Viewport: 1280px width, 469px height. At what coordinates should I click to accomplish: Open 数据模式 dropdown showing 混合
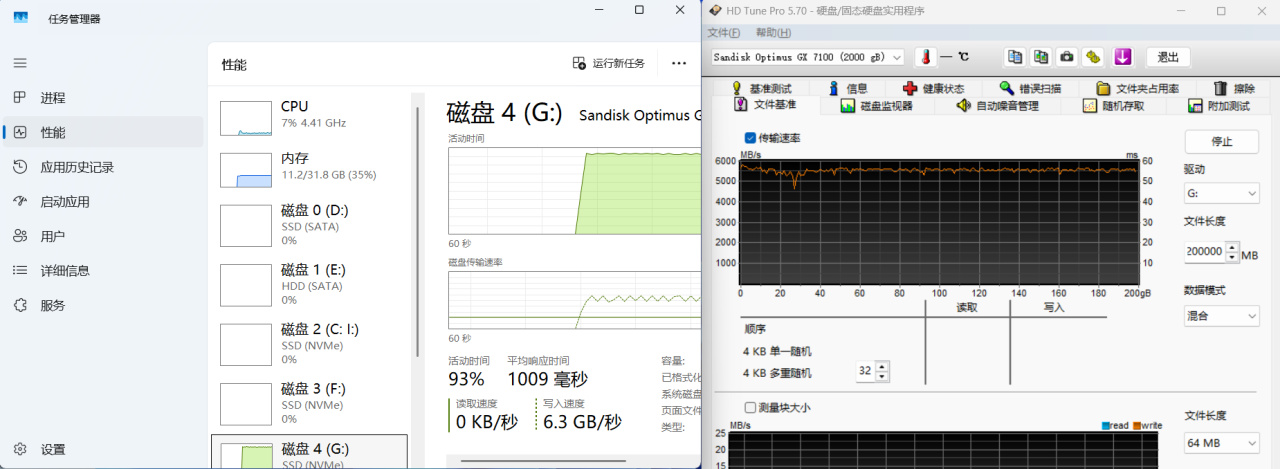1221,316
